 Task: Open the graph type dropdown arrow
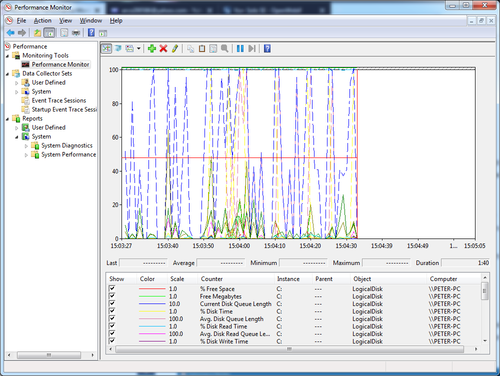[x=139, y=49]
